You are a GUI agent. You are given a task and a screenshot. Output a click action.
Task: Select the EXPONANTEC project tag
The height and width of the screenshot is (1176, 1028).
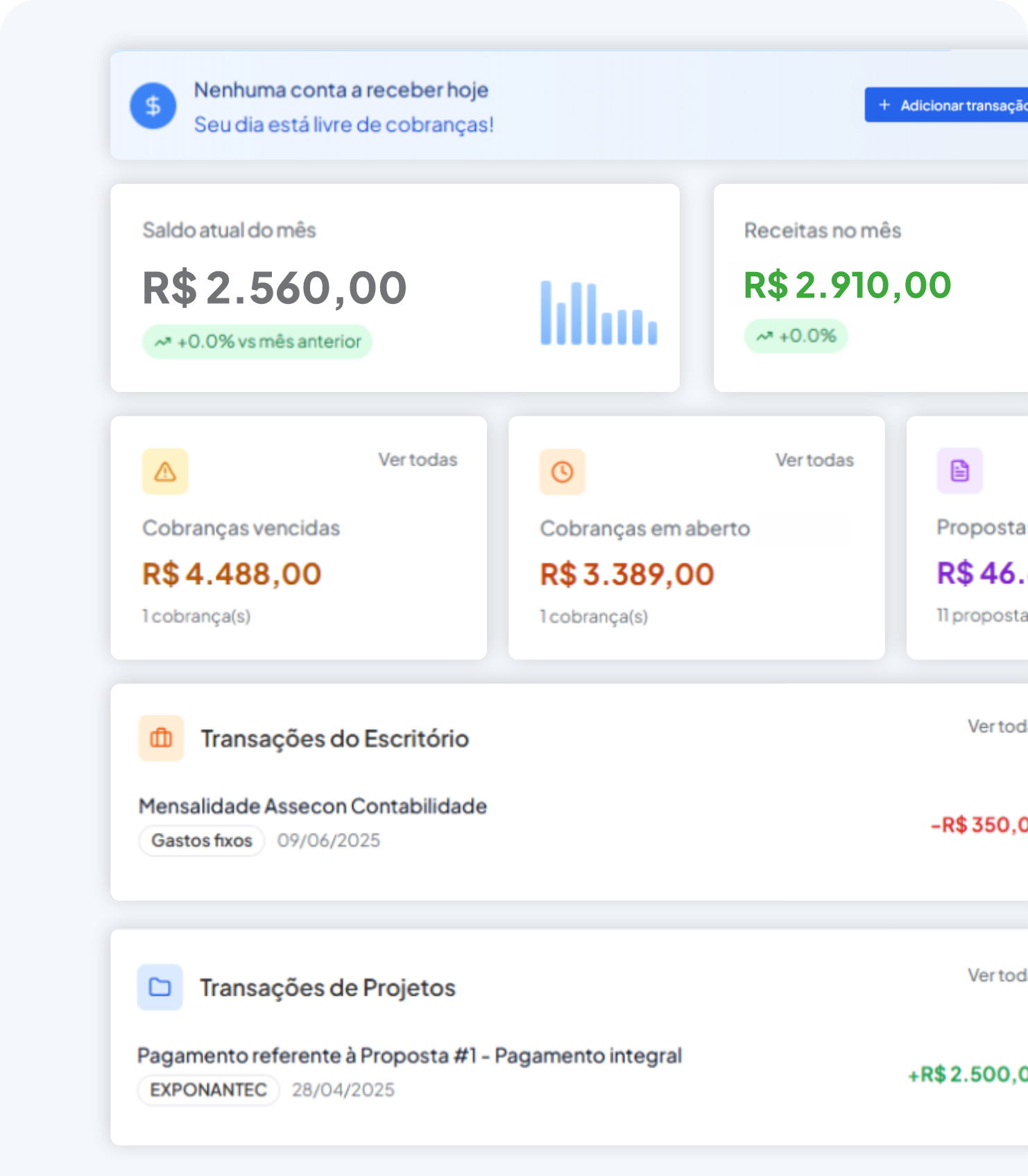coord(209,1090)
